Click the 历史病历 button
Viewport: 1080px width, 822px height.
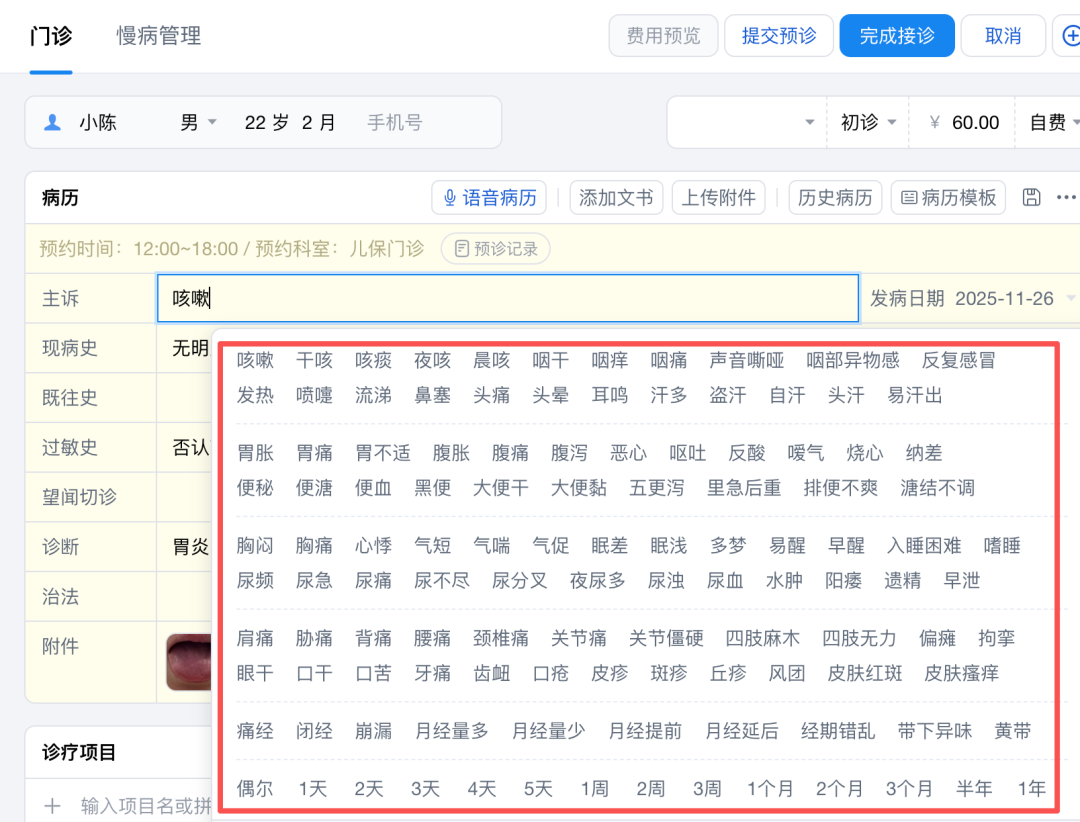pos(835,197)
